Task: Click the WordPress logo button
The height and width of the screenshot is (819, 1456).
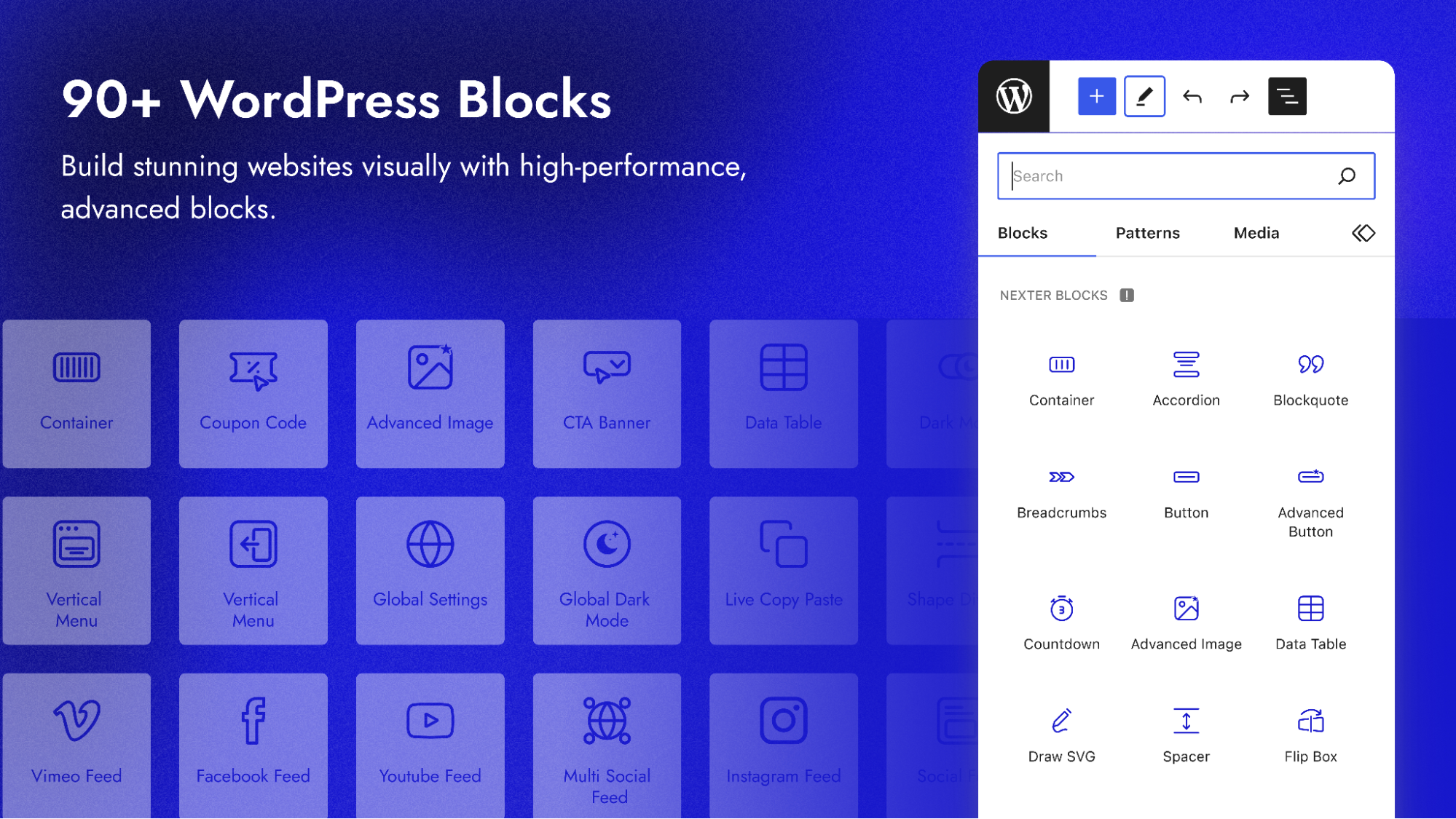Action: point(1014,95)
